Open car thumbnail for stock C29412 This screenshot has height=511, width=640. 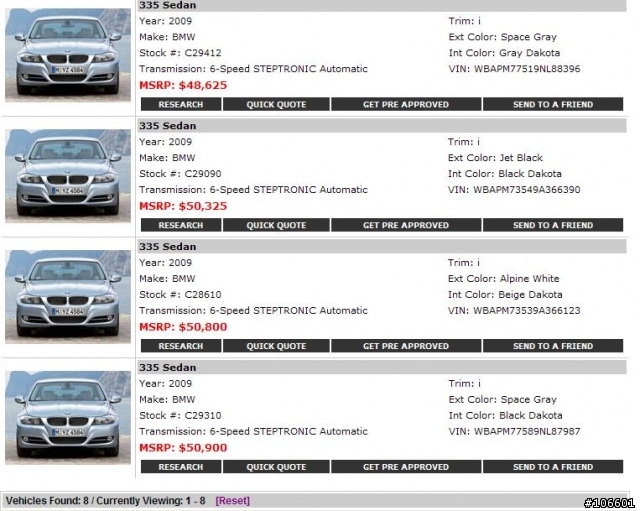pos(68,55)
